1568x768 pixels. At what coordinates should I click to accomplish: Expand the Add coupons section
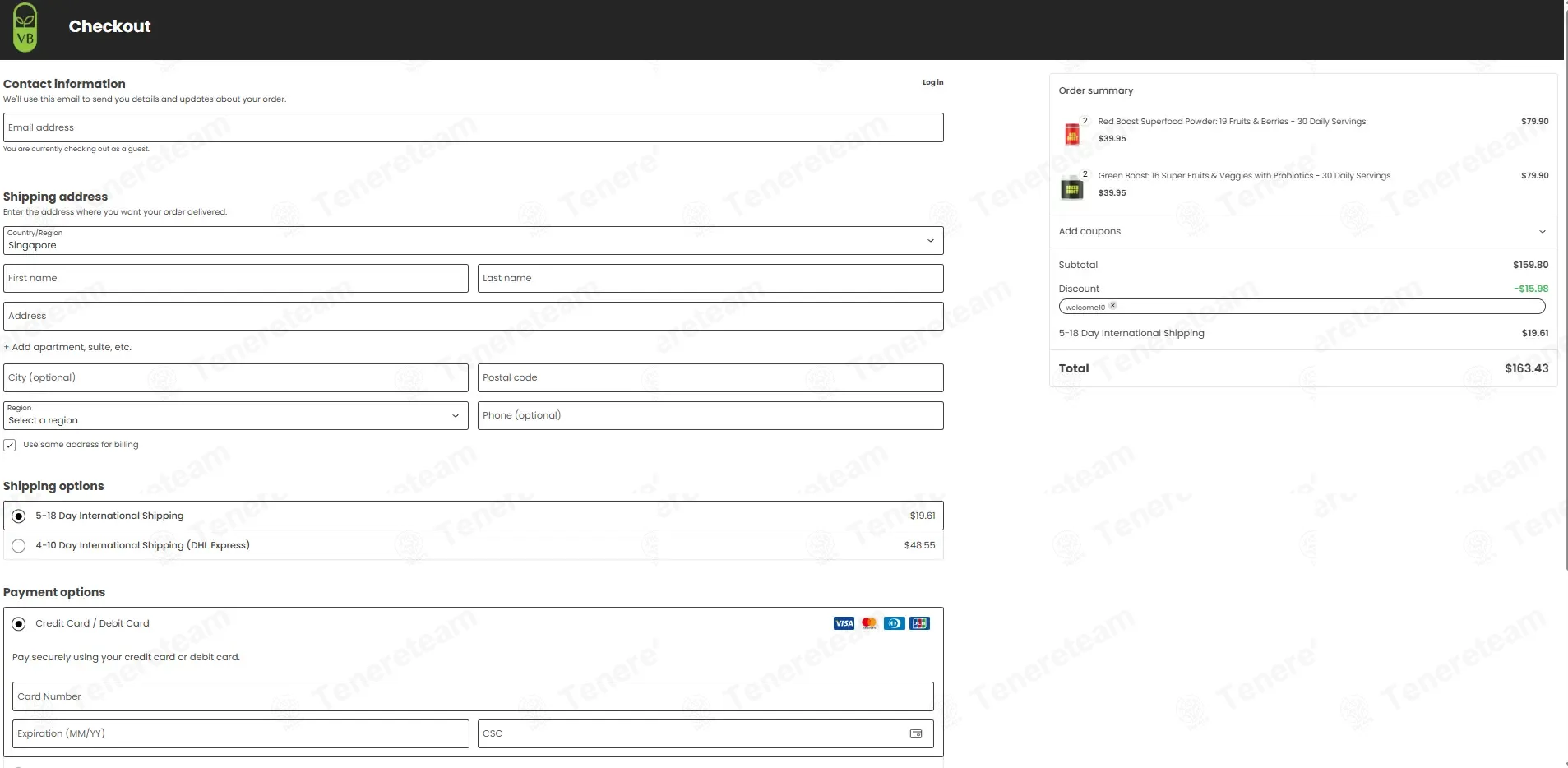[1303, 231]
